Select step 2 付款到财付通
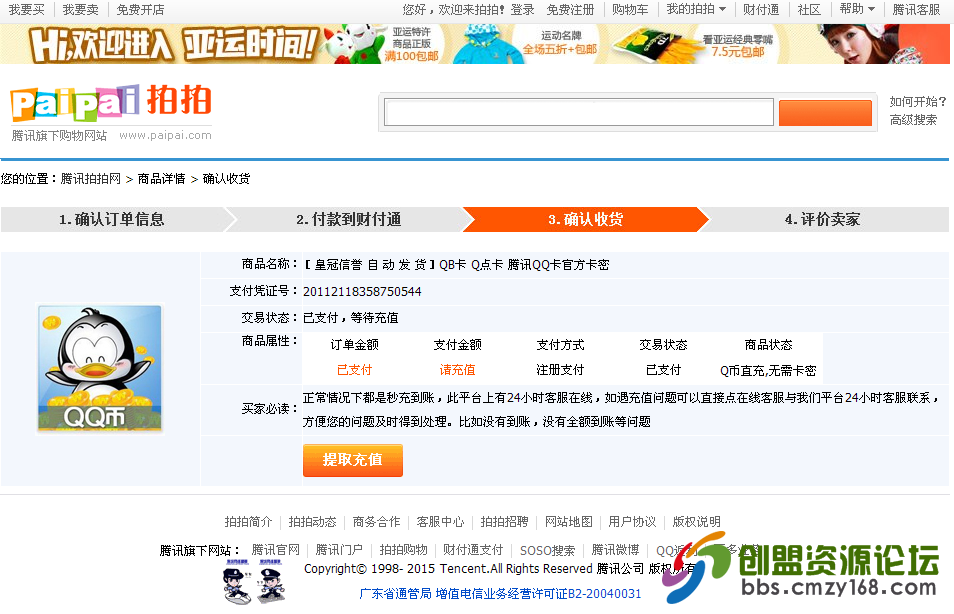Viewport: 954px width, 614px height. pyautogui.click(x=349, y=219)
